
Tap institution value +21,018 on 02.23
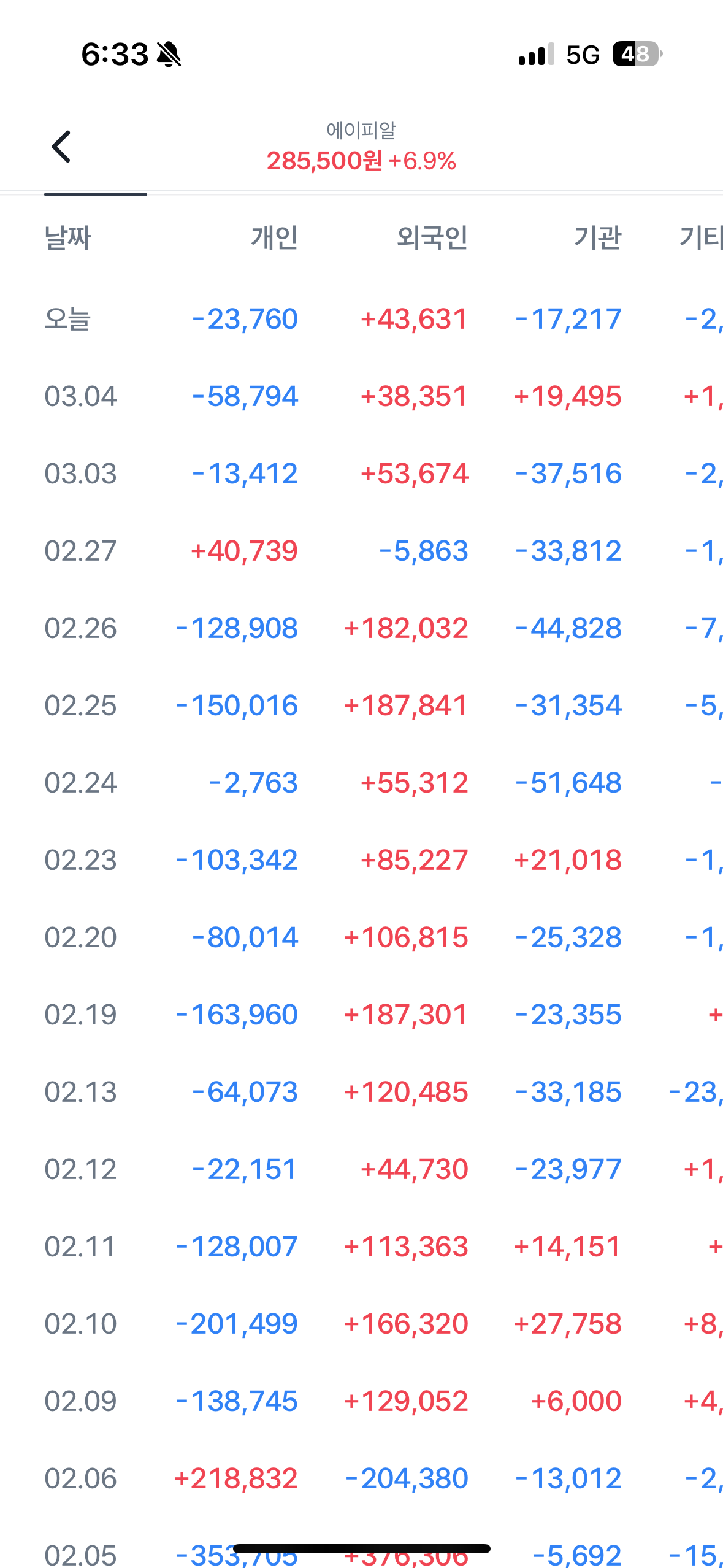[567, 860]
